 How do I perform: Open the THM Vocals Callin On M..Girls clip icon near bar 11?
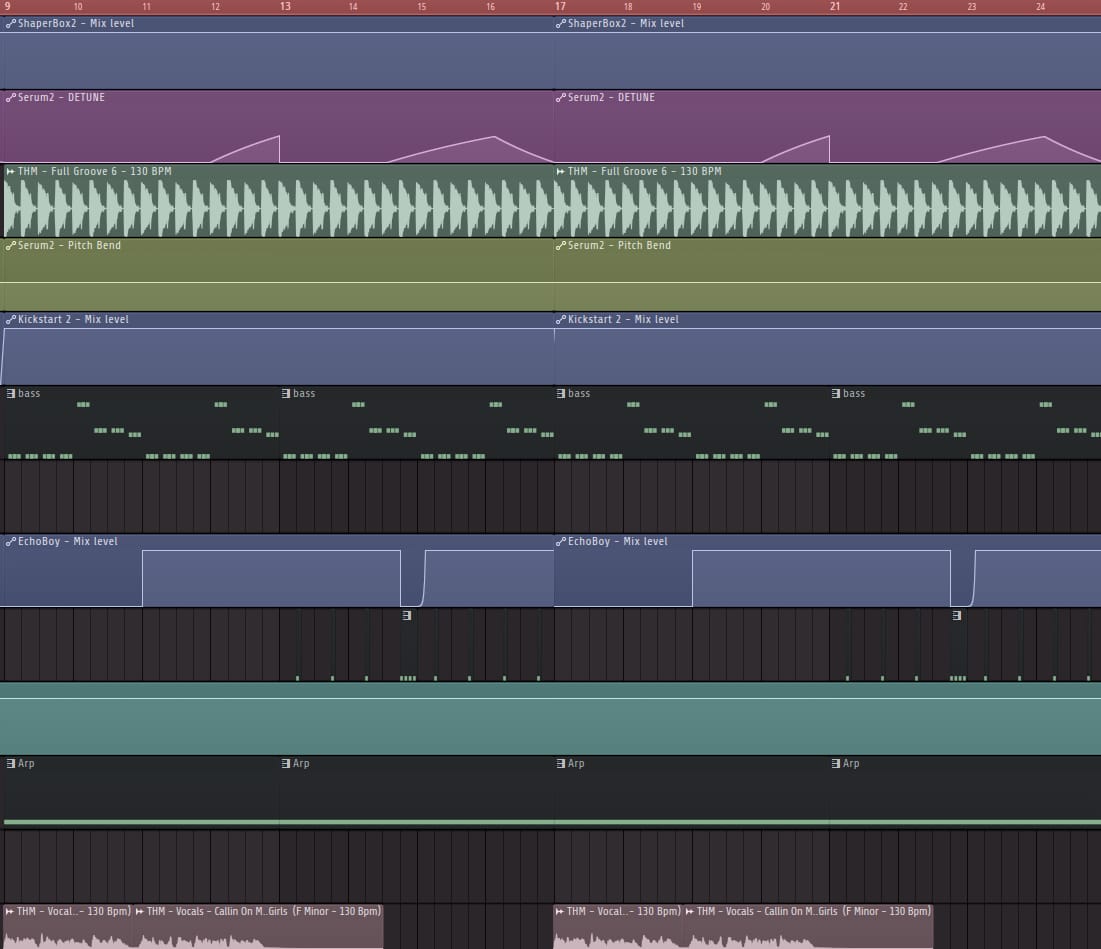(140, 912)
